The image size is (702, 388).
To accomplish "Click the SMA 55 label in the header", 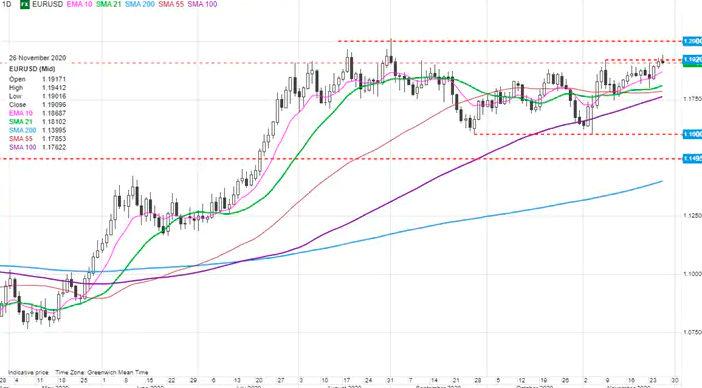I will click(x=171, y=4).
